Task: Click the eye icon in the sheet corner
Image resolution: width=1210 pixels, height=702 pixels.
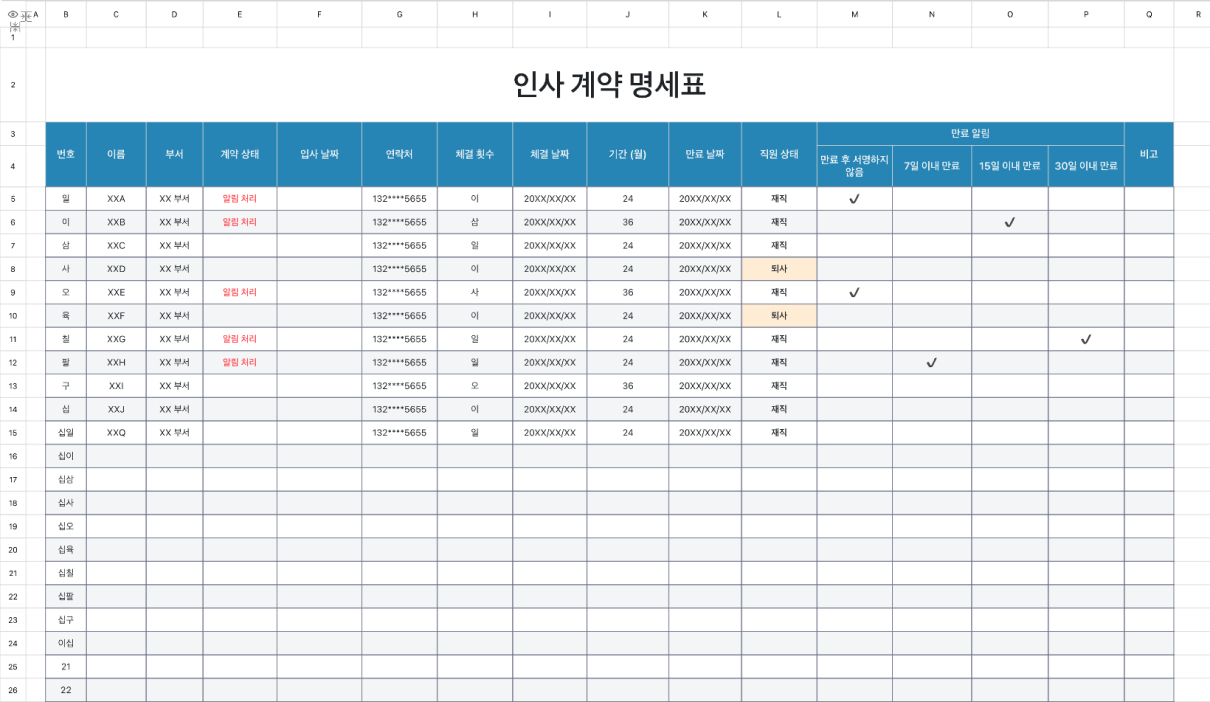Action: (12, 14)
